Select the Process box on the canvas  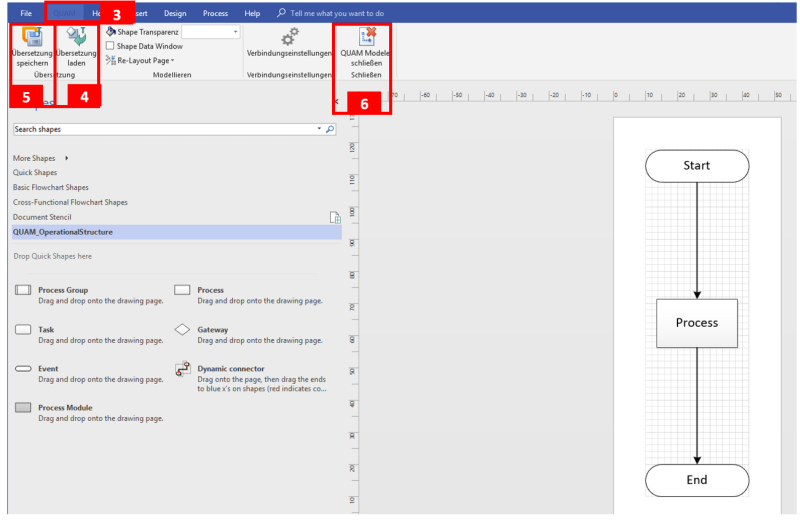pos(697,323)
